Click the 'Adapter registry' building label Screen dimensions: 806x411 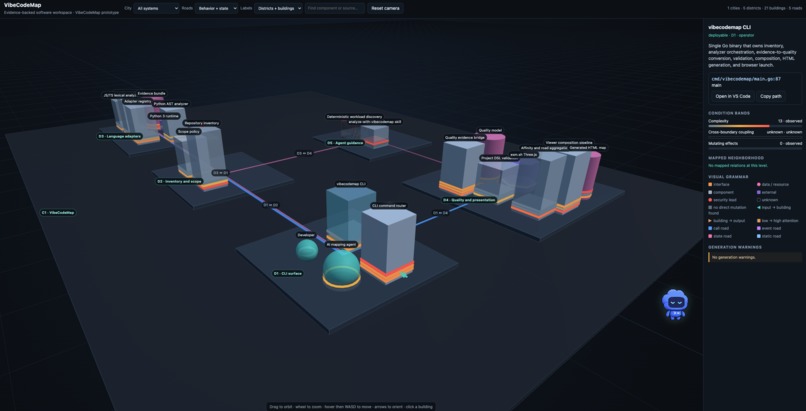137,101
